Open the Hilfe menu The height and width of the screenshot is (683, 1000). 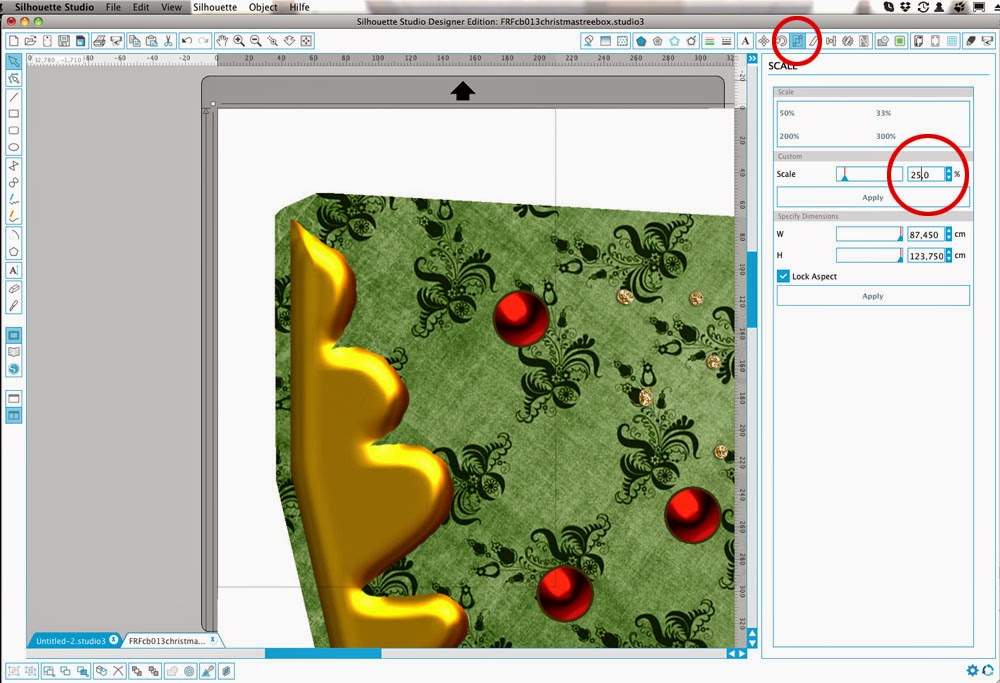click(299, 7)
